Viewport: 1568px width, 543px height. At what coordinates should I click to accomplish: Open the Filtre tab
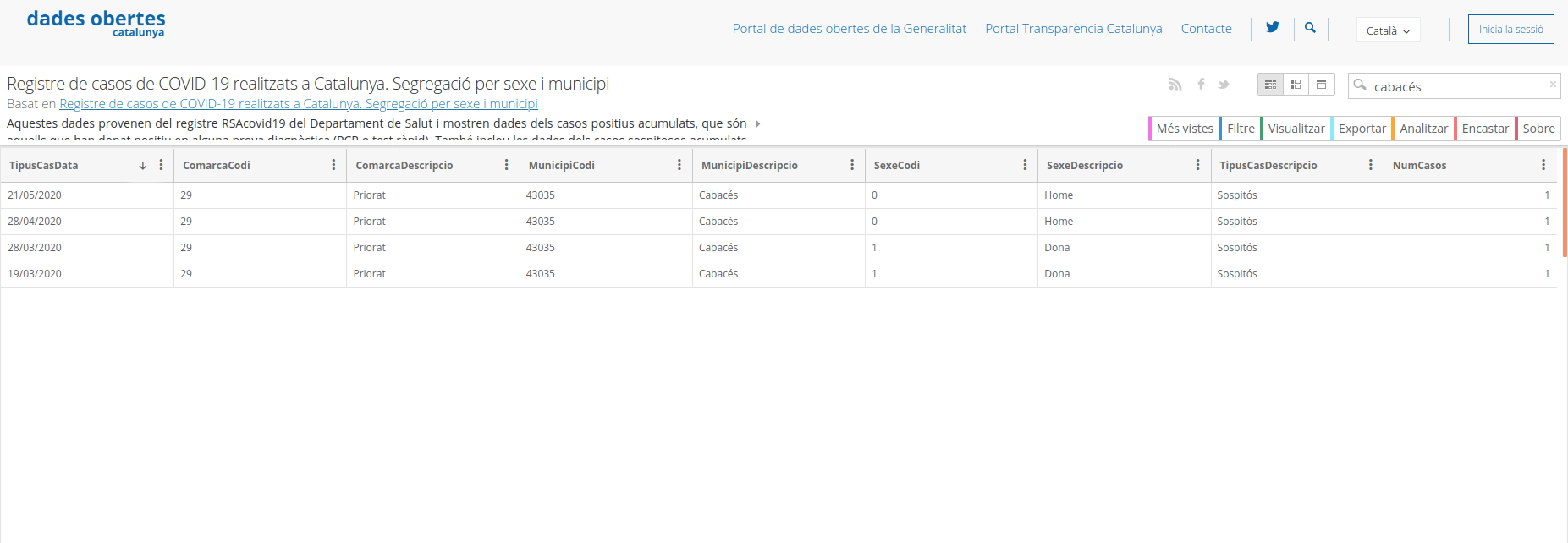pyautogui.click(x=1240, y=129)
